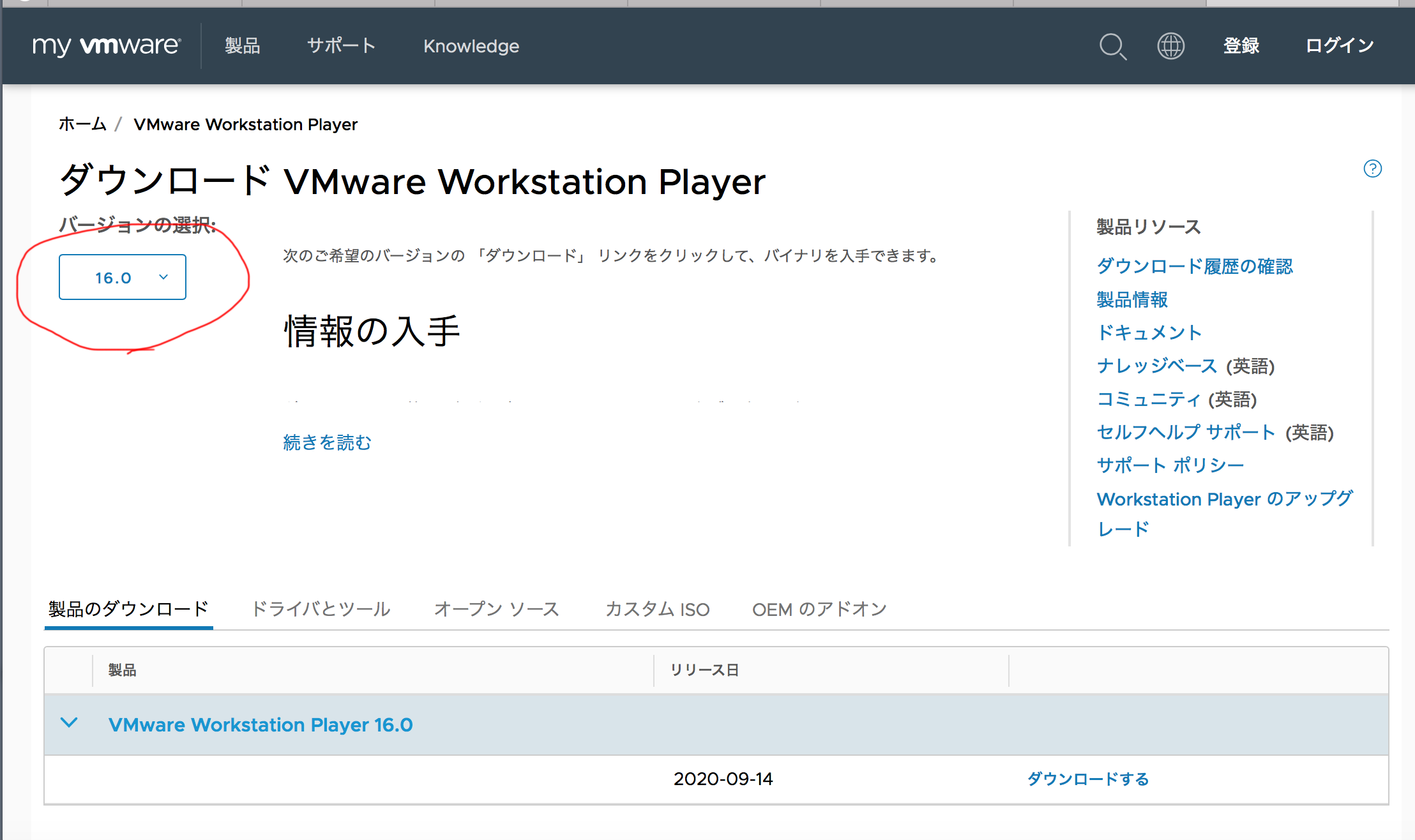Click the my vmware logo
The image size is (1415, 840).
(x=107, y=46)
